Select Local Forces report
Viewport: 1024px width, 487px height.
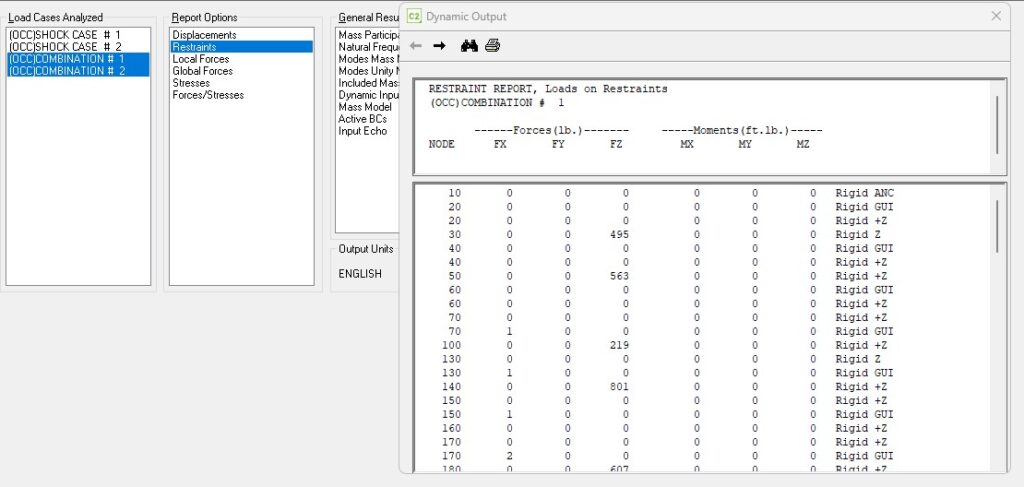[200, 59]
